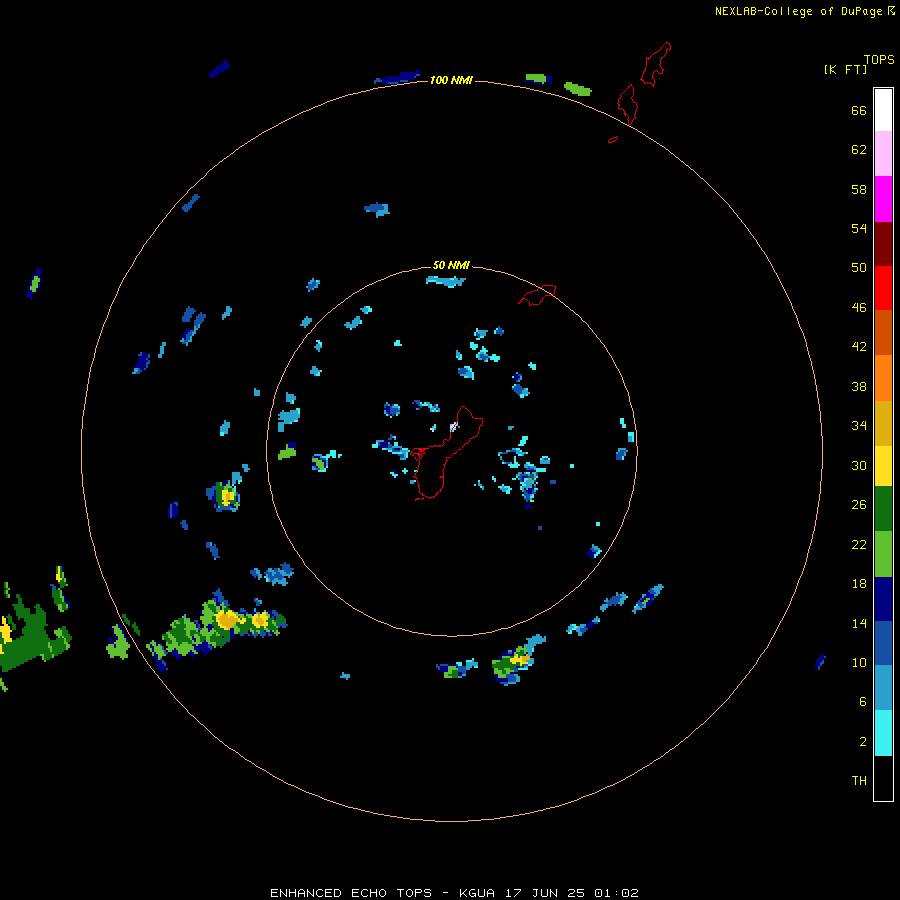Image resolution: width=900 pixels, height=900 pixels.
Task: Click the bright yellow legend swatch
Action: [883, 466]
